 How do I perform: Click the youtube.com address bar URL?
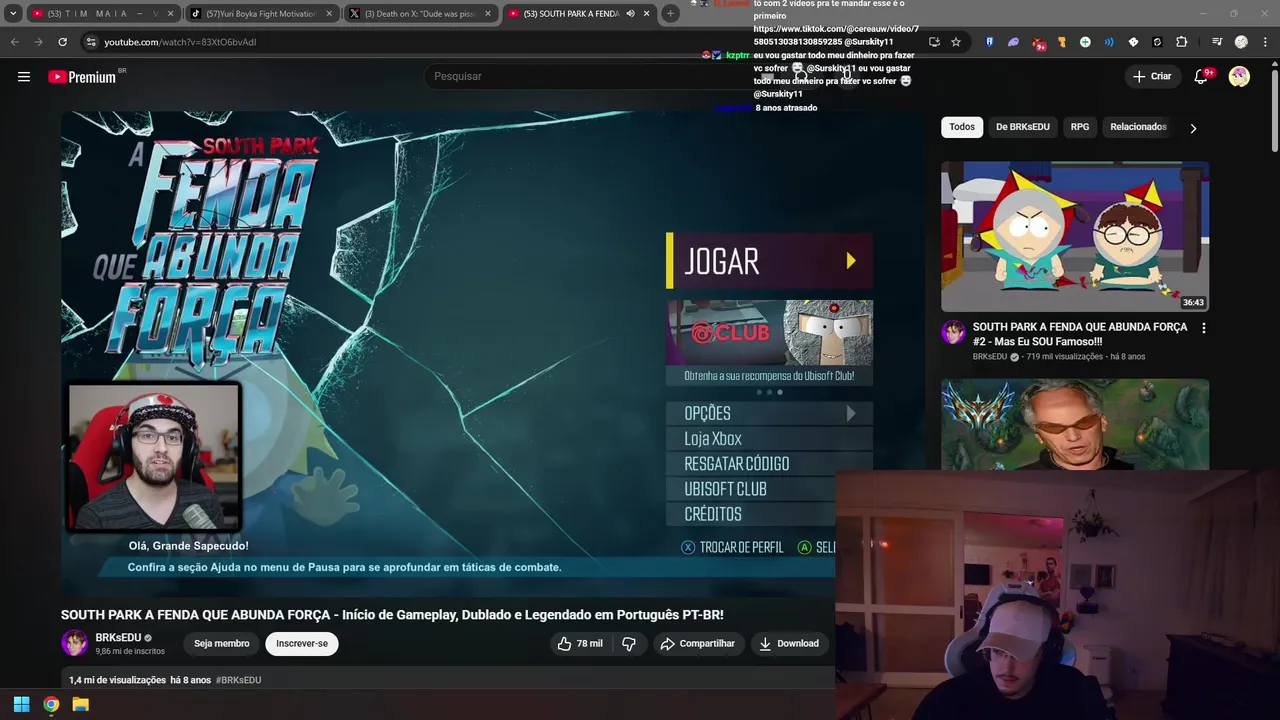[x=180, y=42]
